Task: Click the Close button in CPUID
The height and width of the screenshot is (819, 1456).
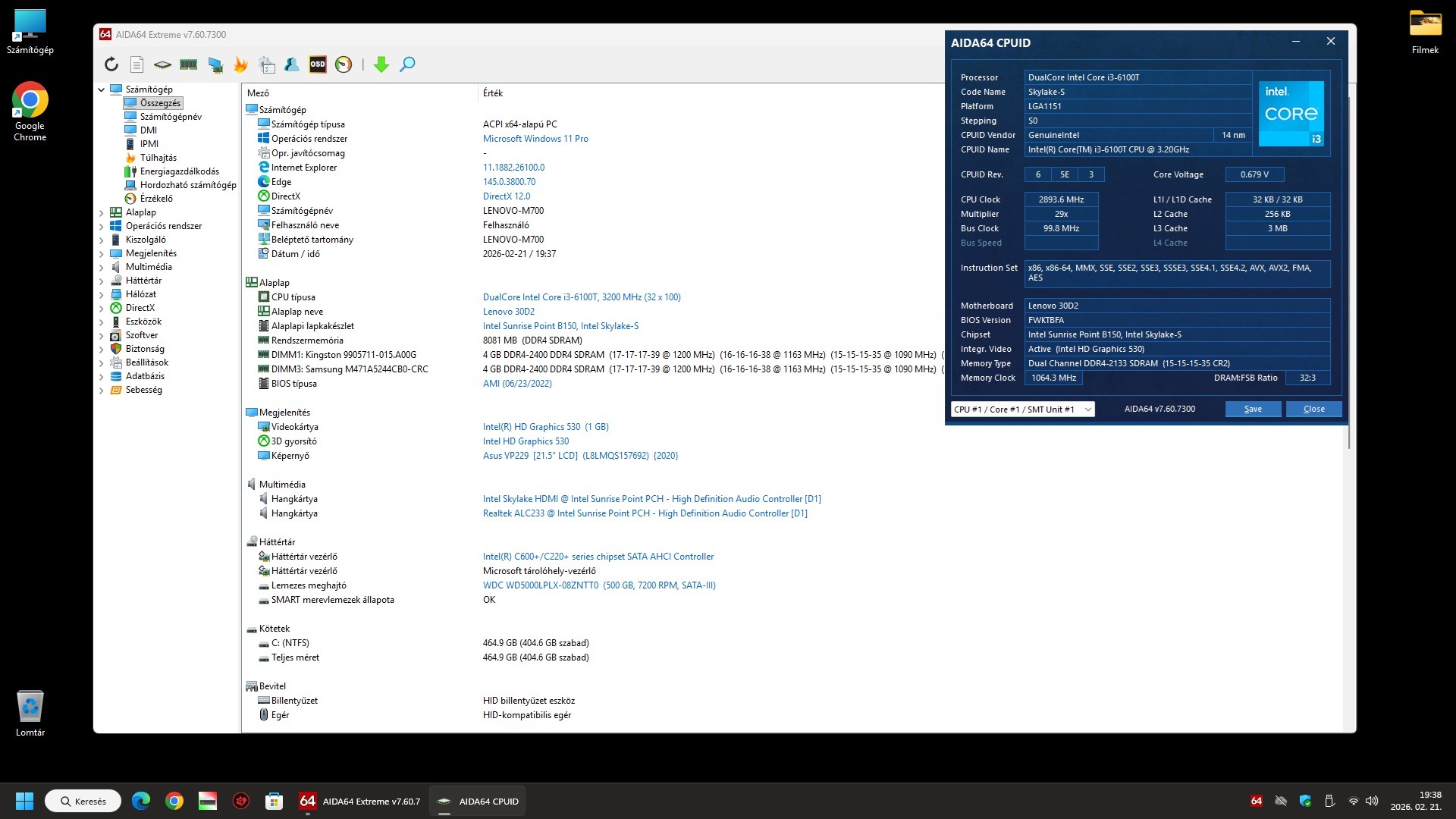Action: point(1313,409)
